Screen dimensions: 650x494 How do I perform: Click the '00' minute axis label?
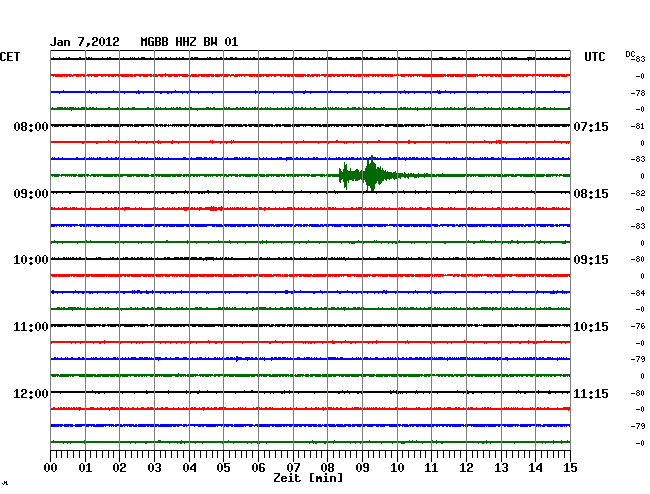[x=51, y=467]
